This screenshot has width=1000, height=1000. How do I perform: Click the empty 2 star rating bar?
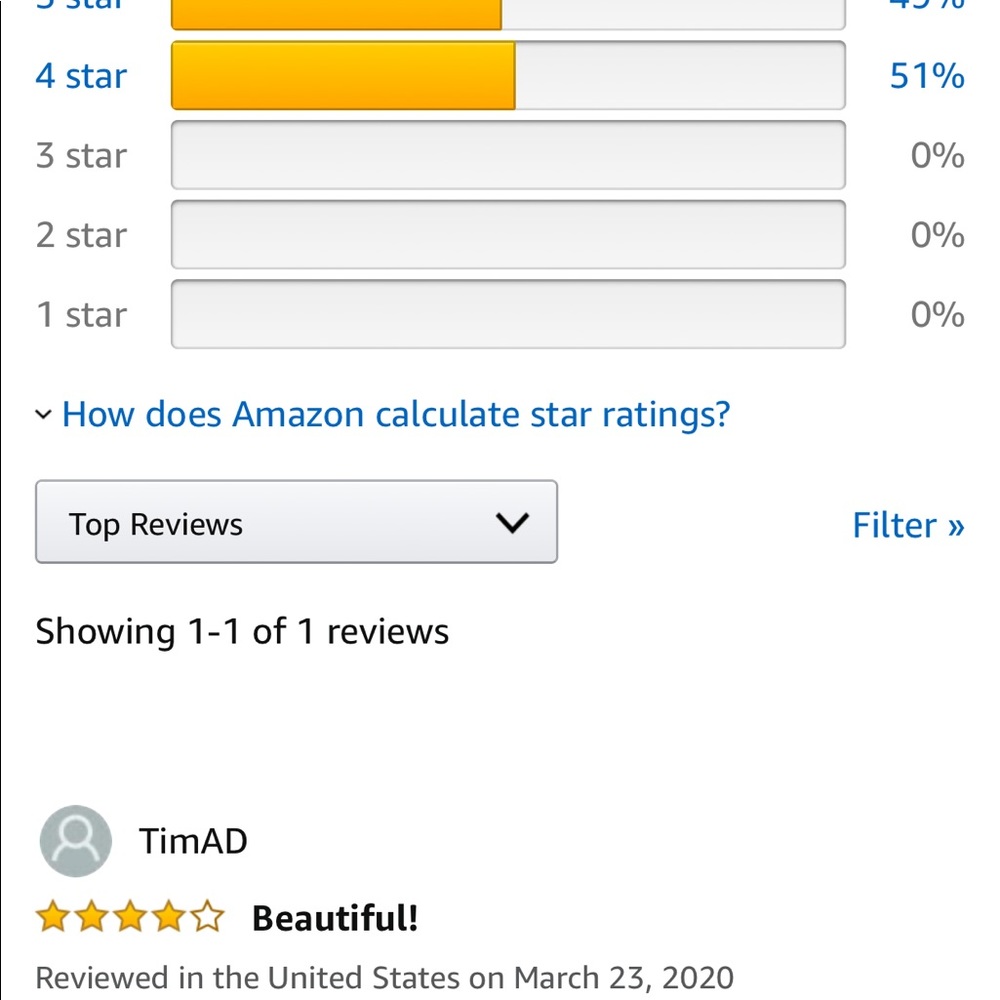(508, 235)
